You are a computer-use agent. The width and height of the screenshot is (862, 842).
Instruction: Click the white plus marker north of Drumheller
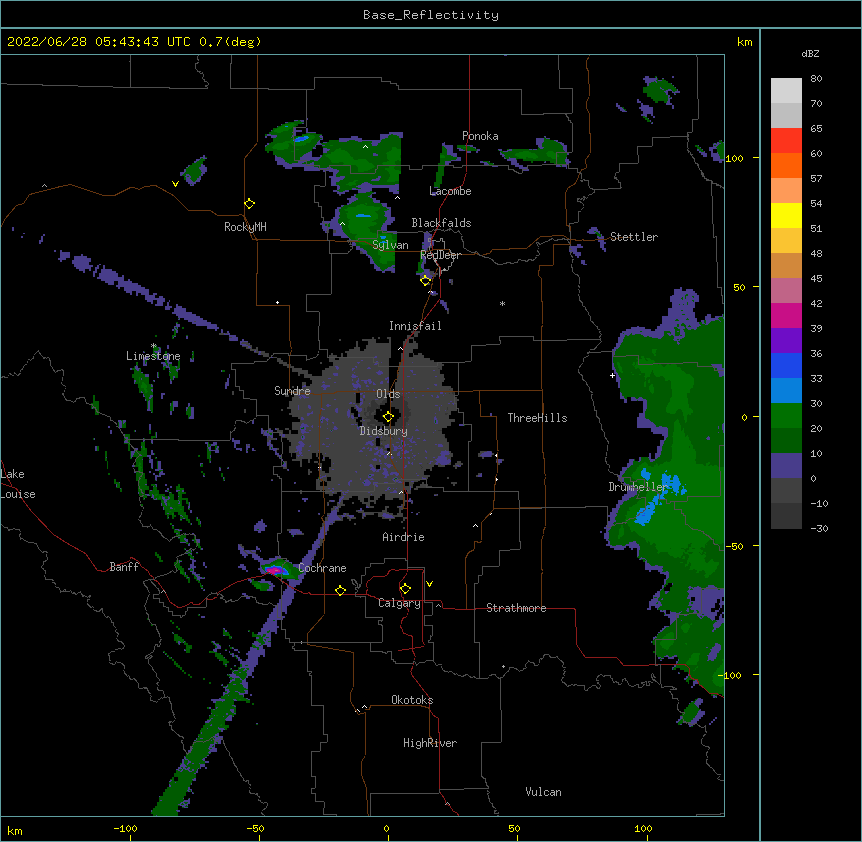point(612,375)
